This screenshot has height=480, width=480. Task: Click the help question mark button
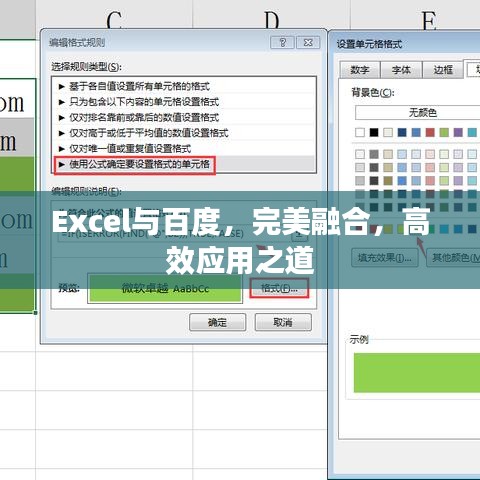click(x=282, y=43)
